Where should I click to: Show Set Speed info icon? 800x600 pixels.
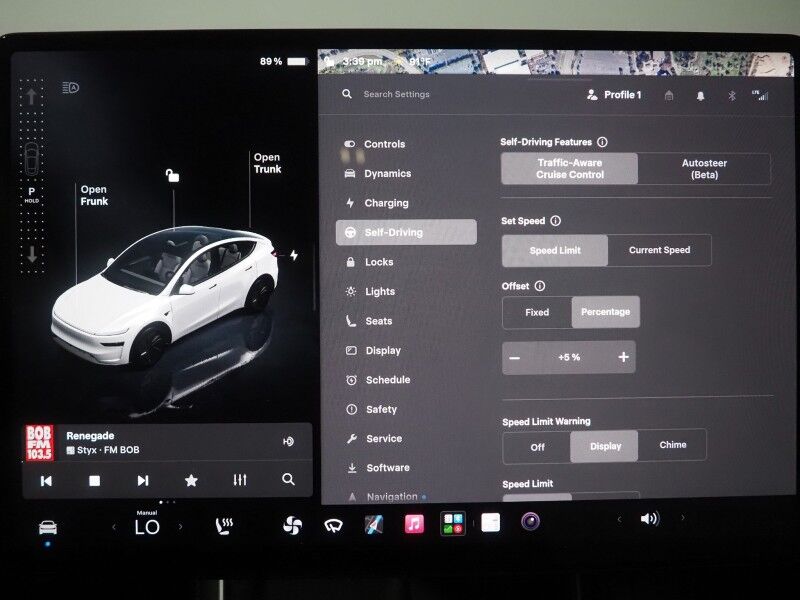[x=556, y=221]
